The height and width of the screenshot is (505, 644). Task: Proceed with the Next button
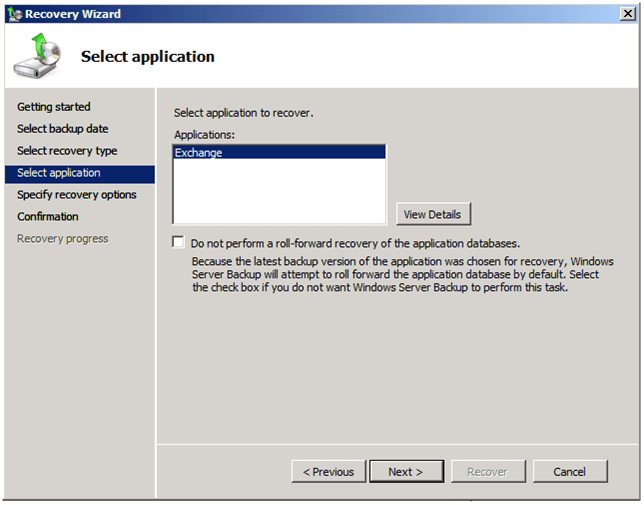(405, 472)
